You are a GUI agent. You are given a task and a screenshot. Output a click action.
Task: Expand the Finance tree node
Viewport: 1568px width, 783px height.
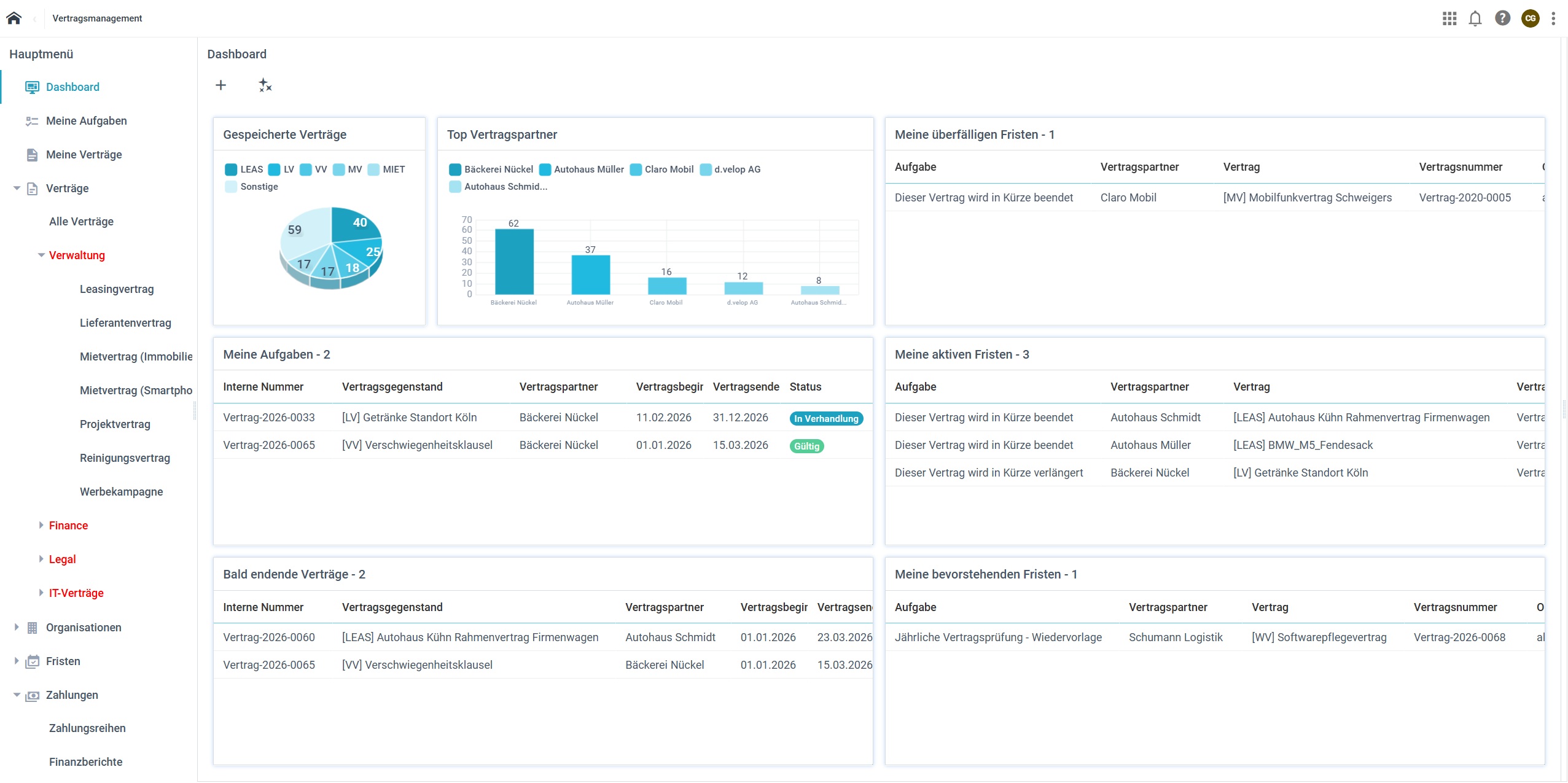point(41,526)
